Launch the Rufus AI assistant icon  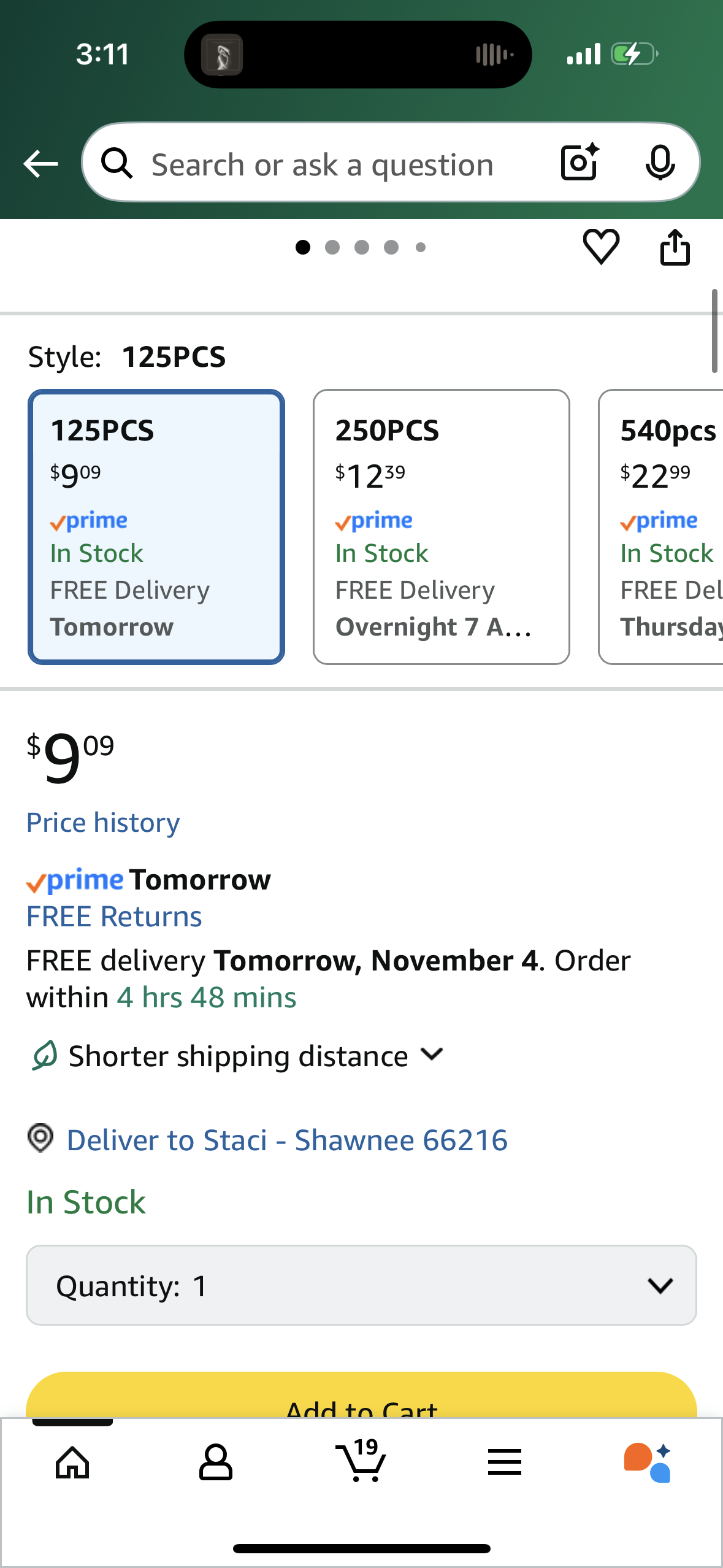pos(648,1462)
